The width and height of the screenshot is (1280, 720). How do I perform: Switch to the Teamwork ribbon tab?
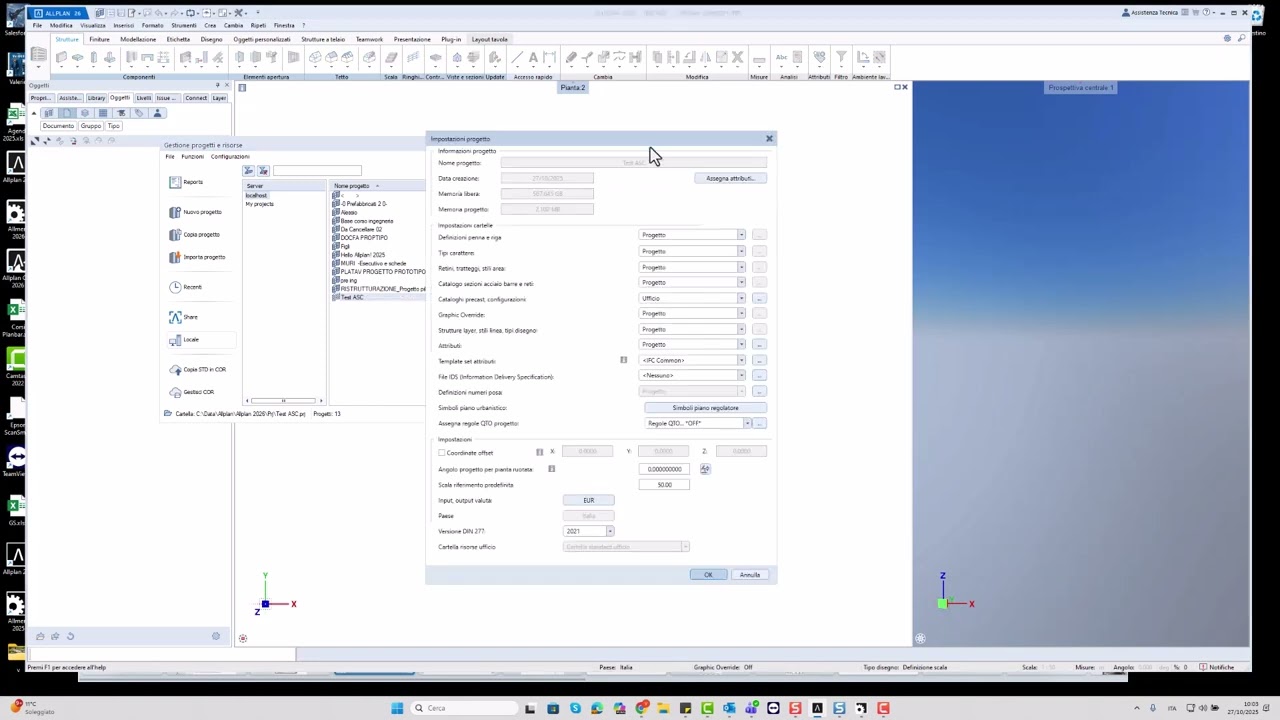click(x=369, y=39)
